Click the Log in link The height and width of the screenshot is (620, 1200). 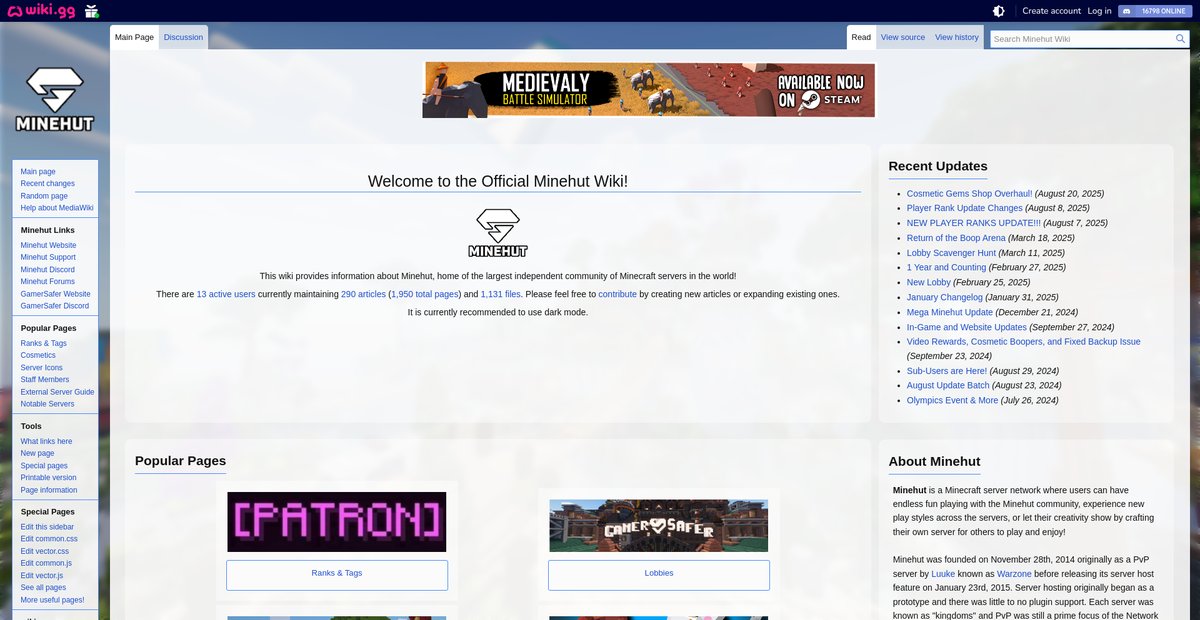coord(1099,11)
